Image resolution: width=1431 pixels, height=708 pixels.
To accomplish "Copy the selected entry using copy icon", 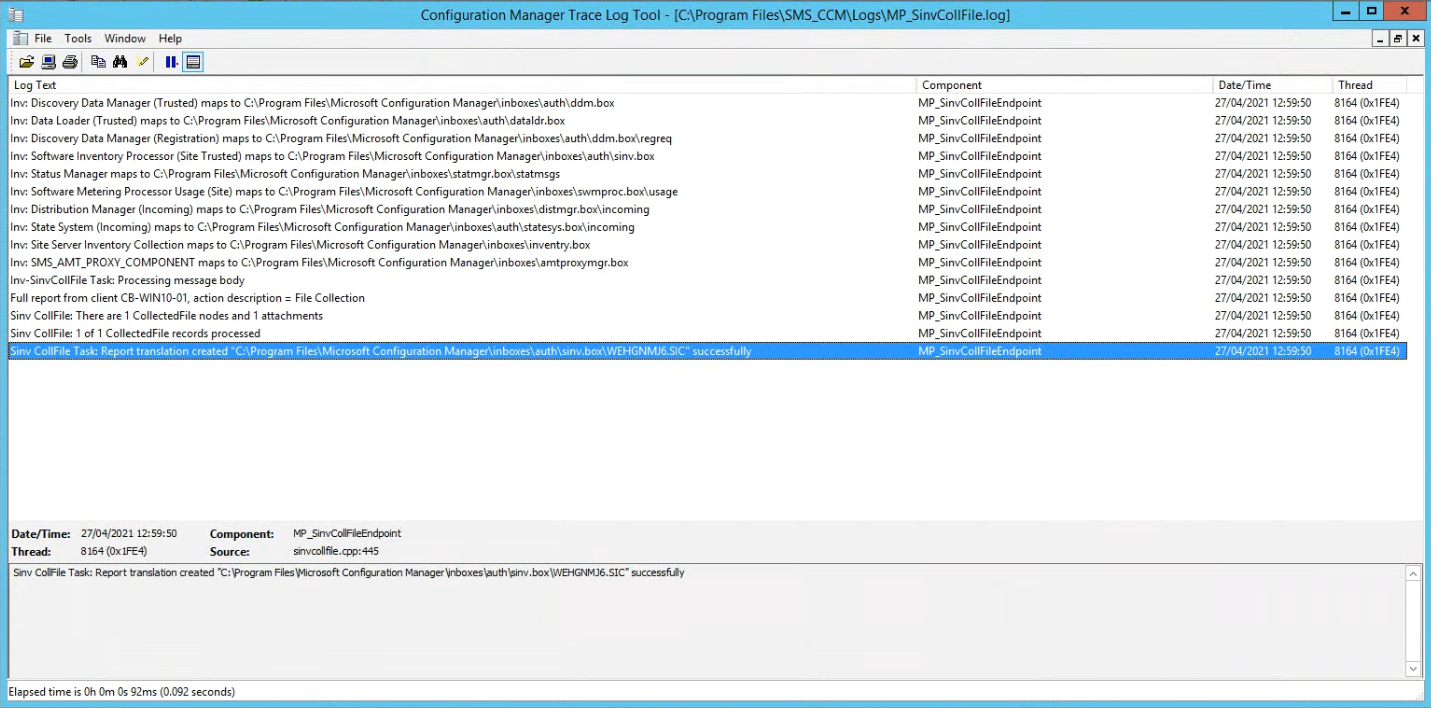I will pos(97,61).
